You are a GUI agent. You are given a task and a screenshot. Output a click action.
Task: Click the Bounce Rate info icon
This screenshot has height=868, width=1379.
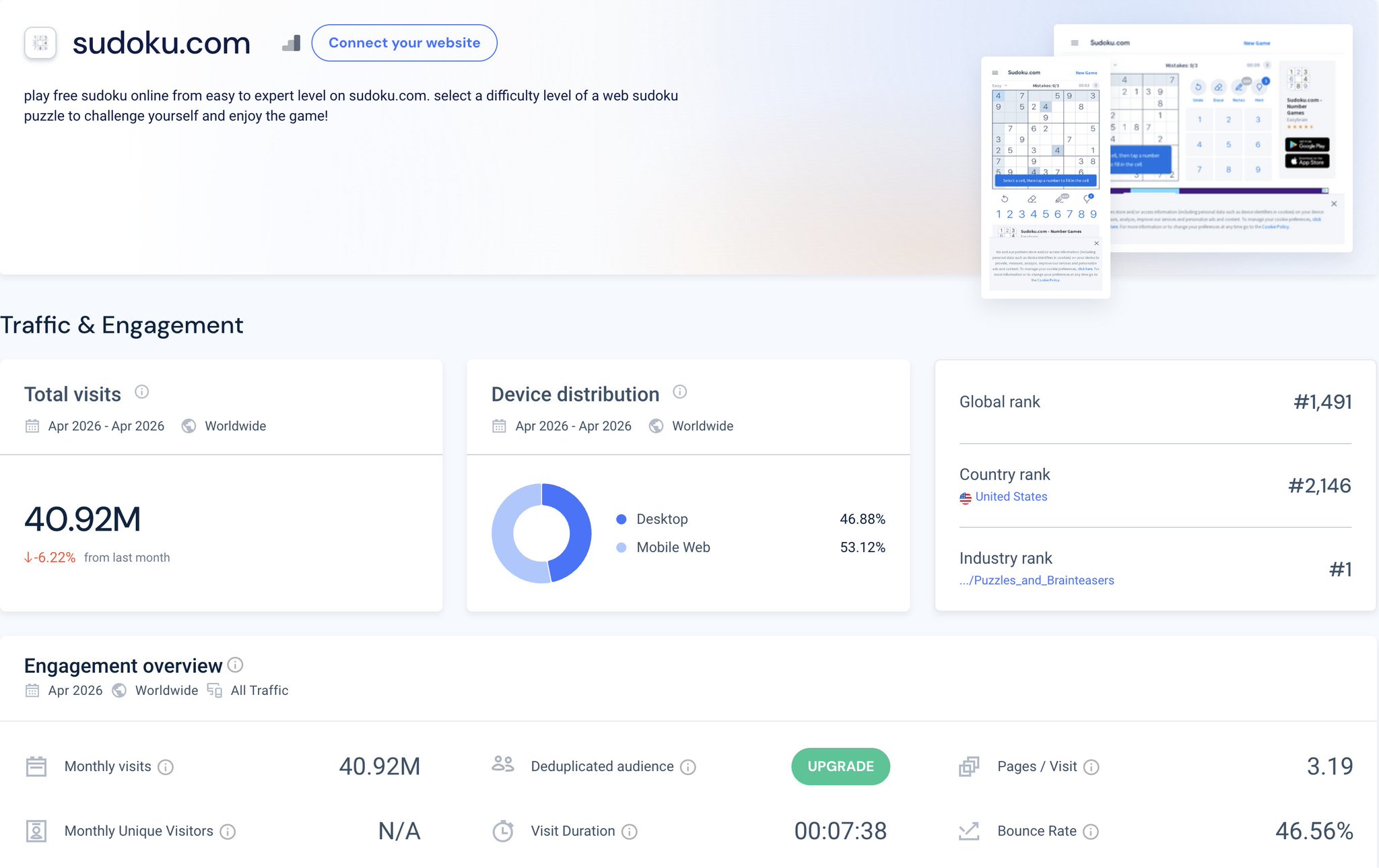tap(1091, 832)
